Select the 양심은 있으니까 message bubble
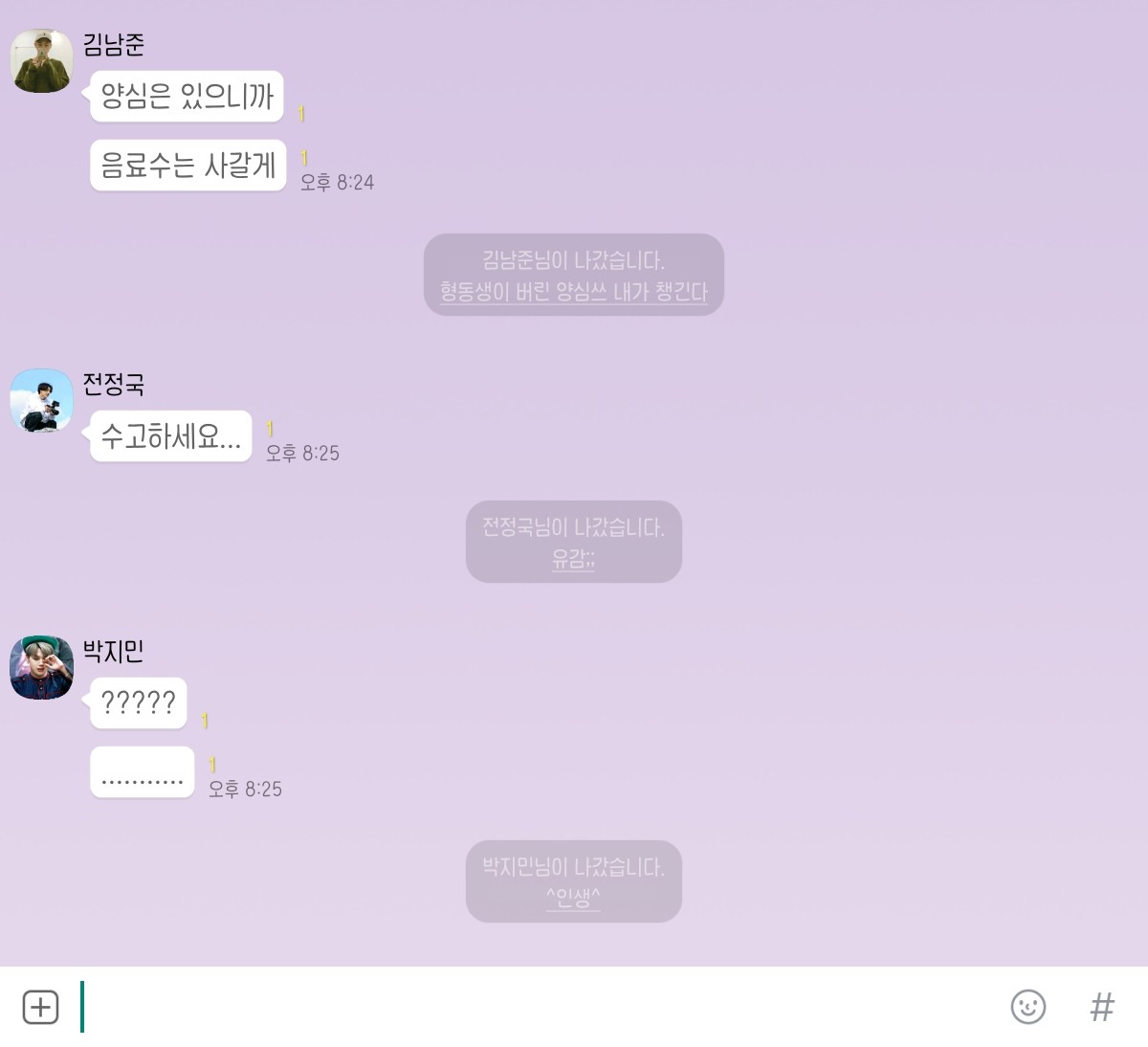This screenshot has width=1148, height=1047. click(x=187, y=96)
